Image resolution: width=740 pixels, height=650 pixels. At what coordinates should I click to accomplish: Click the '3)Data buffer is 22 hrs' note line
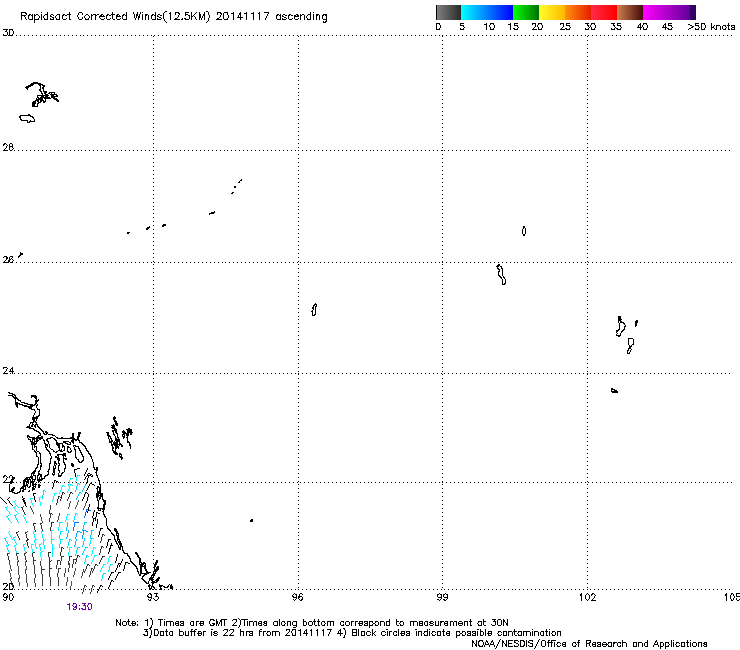(352, 633)
